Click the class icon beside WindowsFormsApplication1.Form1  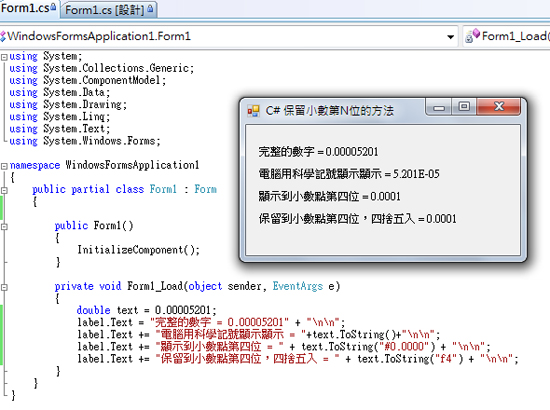pos(3,36)
